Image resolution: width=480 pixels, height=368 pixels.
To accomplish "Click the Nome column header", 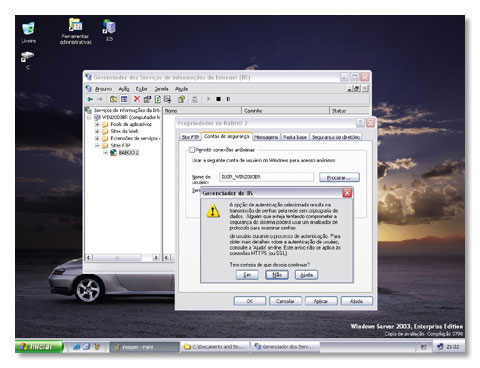I will coord(202,111).
